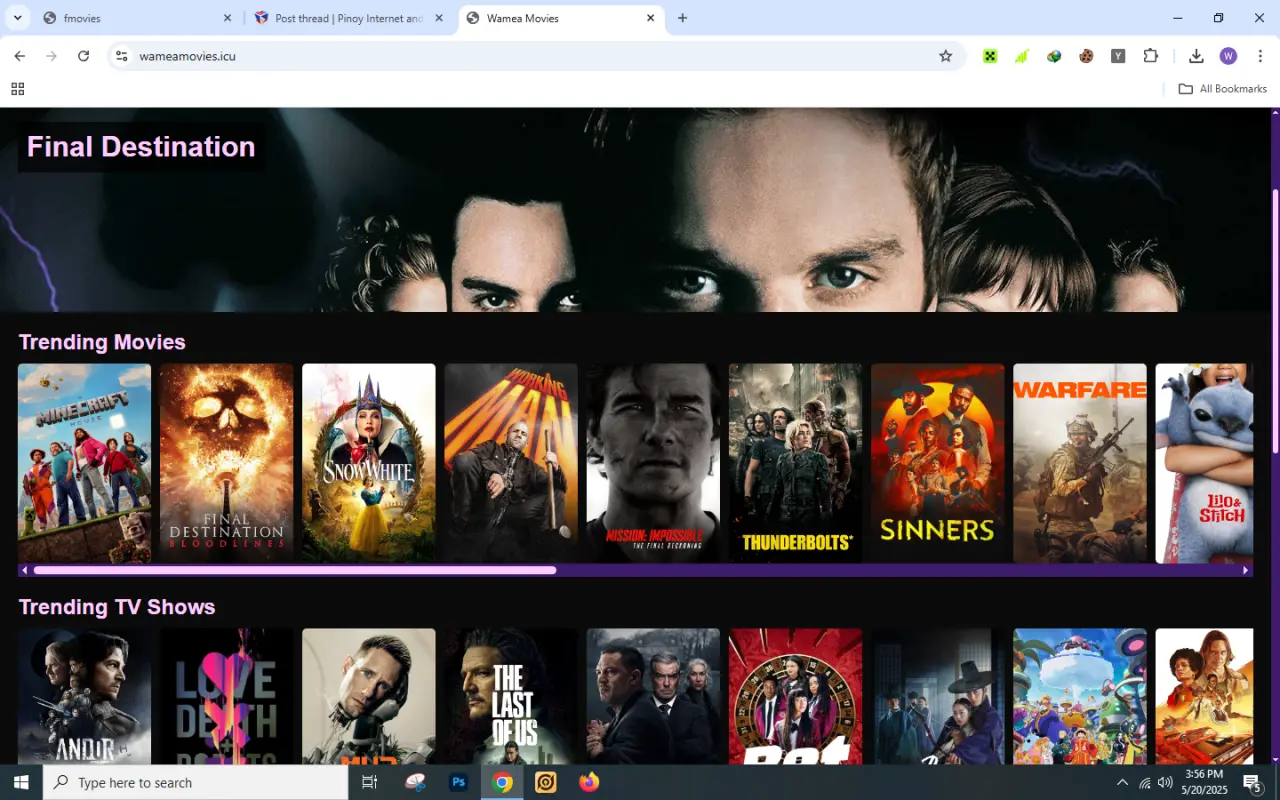The height and width of the screenshot is (800, 1280).
Task: Select the Love Death + Robots poster
Action: [x=227, y=697]
